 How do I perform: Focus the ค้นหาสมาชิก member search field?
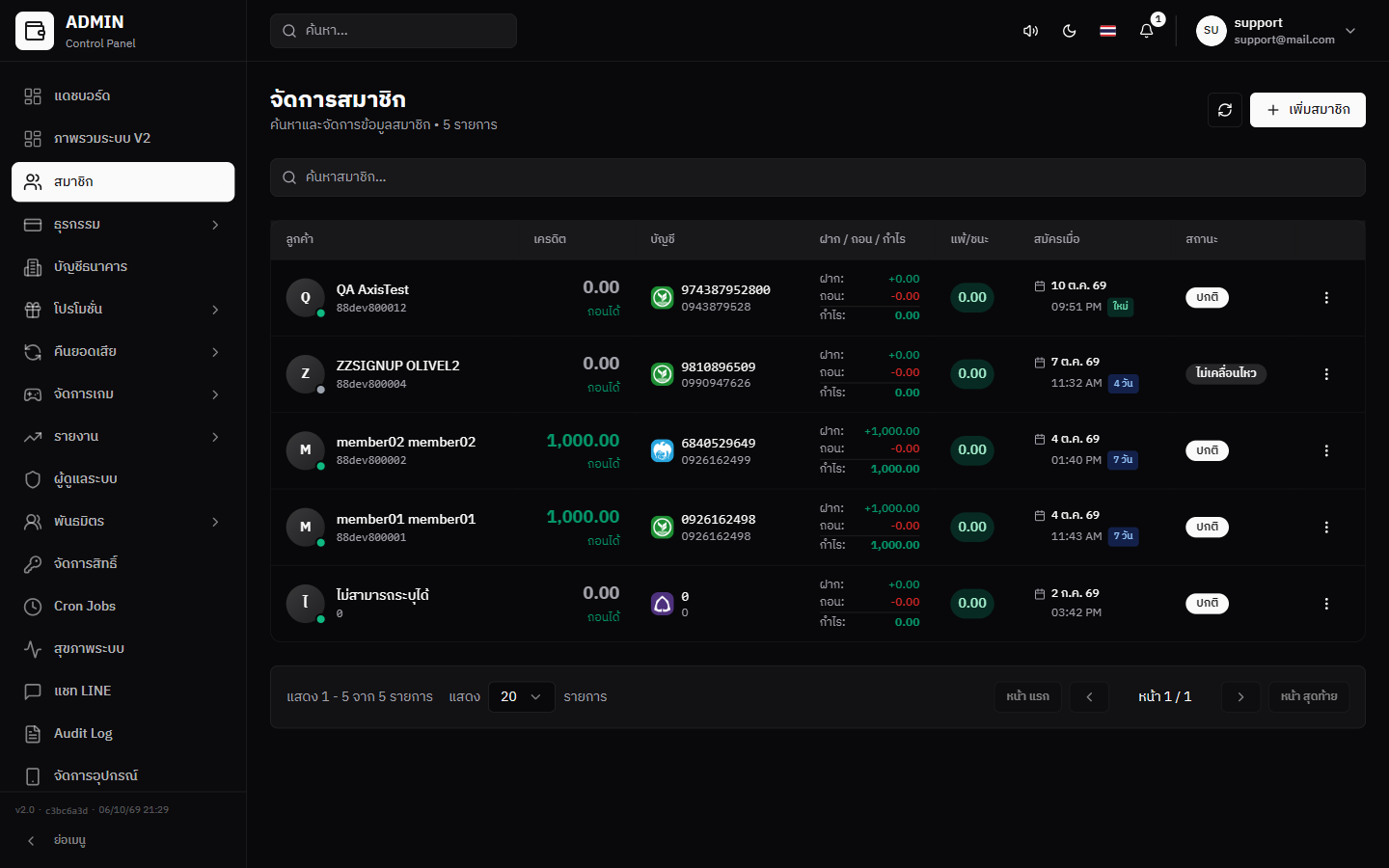click(818, 177)
